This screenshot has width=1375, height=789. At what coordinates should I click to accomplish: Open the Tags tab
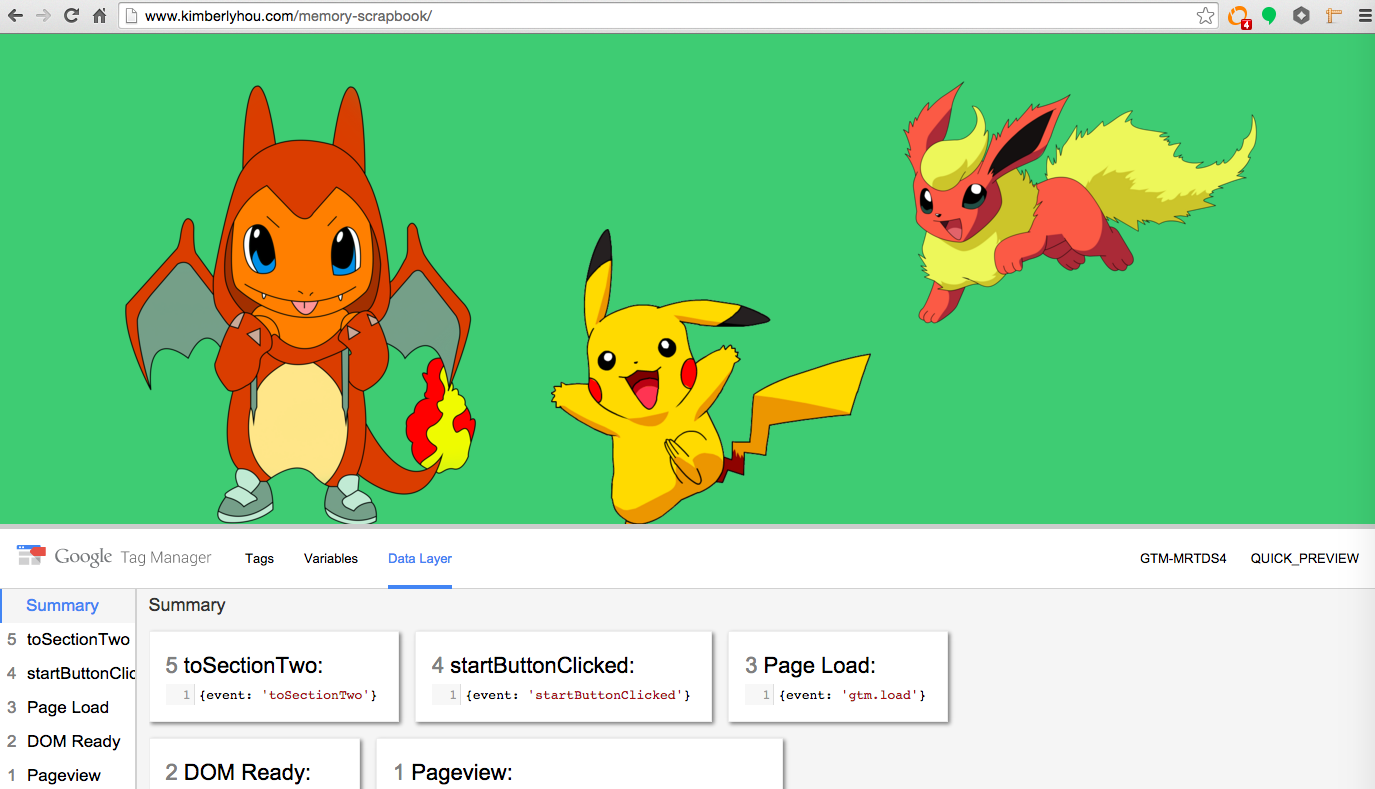click(x=259, y=558)
